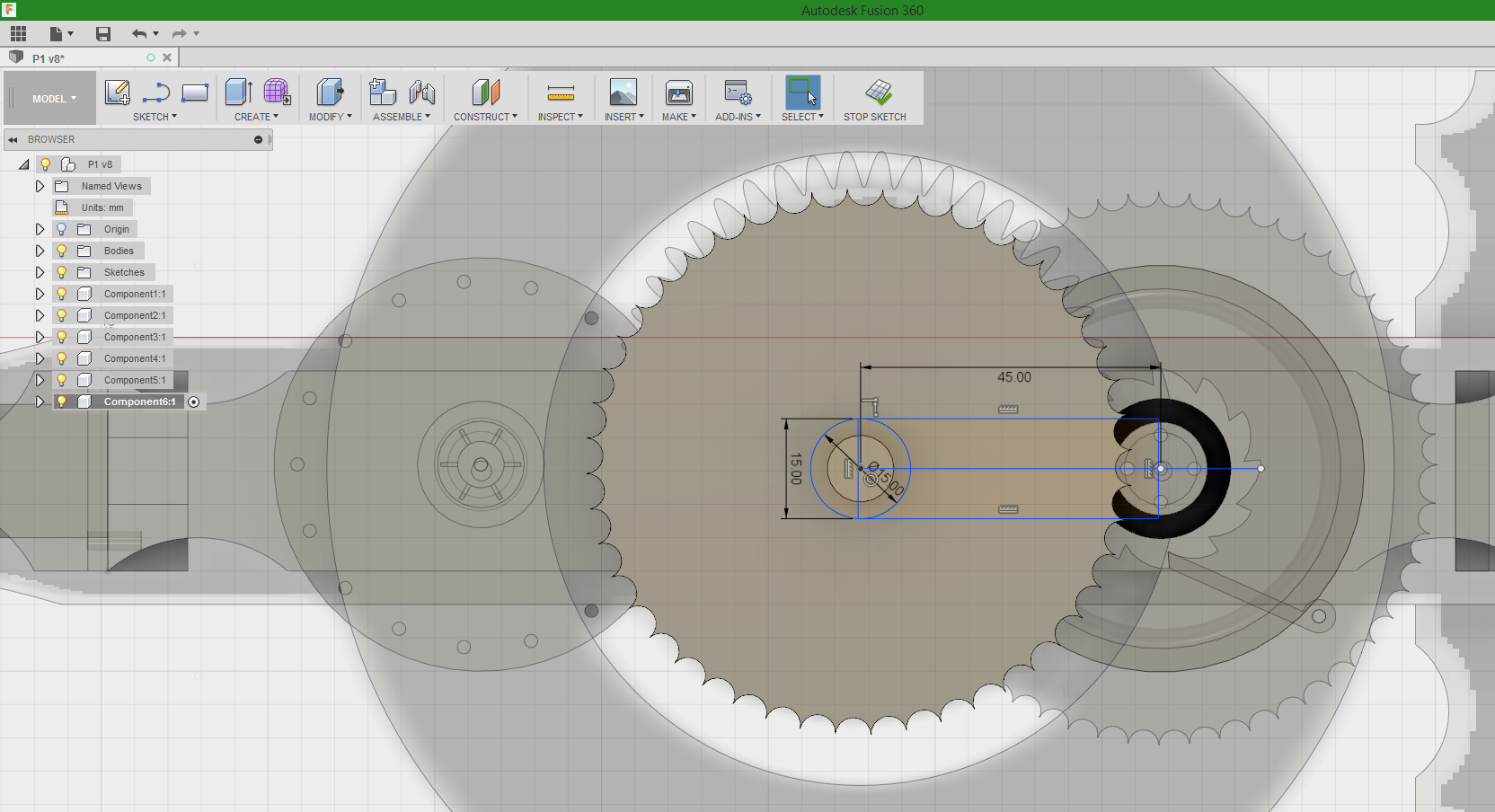The image size is (1495, 812).
Task: Toggle Component4:1 visibility light bulb
Action: [x=61, y=358]
